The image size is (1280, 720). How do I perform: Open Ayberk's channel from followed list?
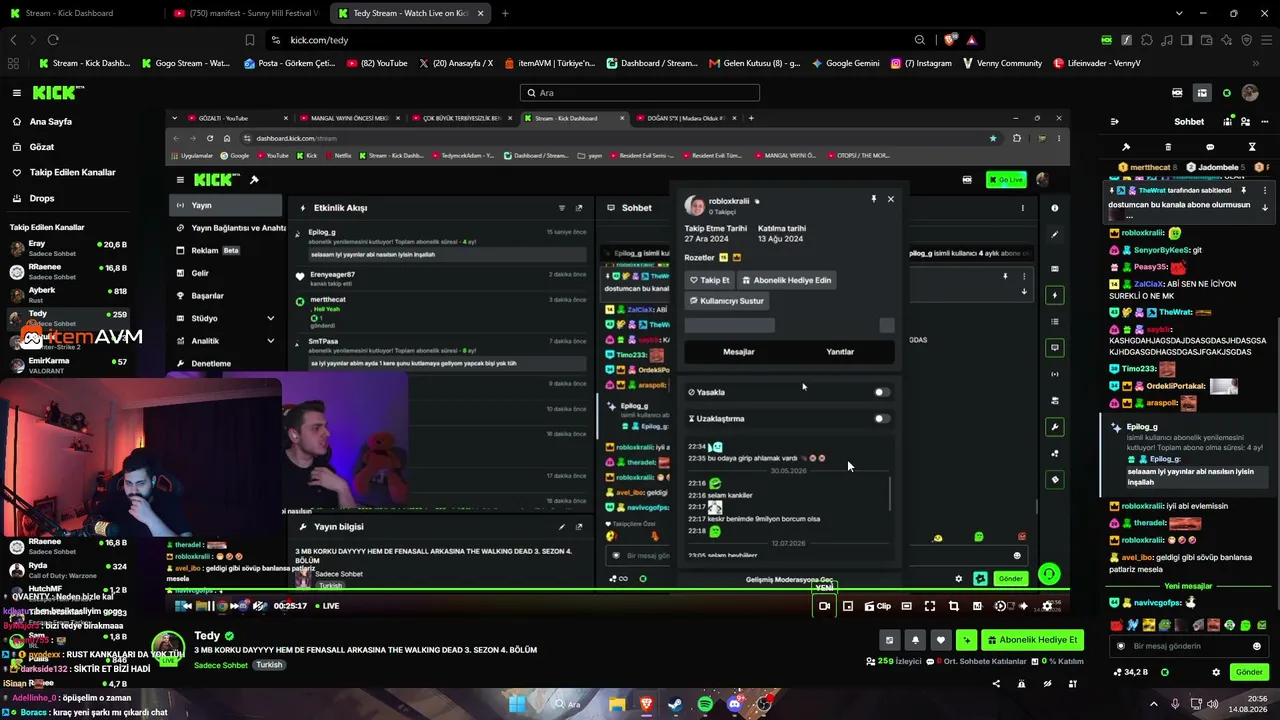pos(68,295)
